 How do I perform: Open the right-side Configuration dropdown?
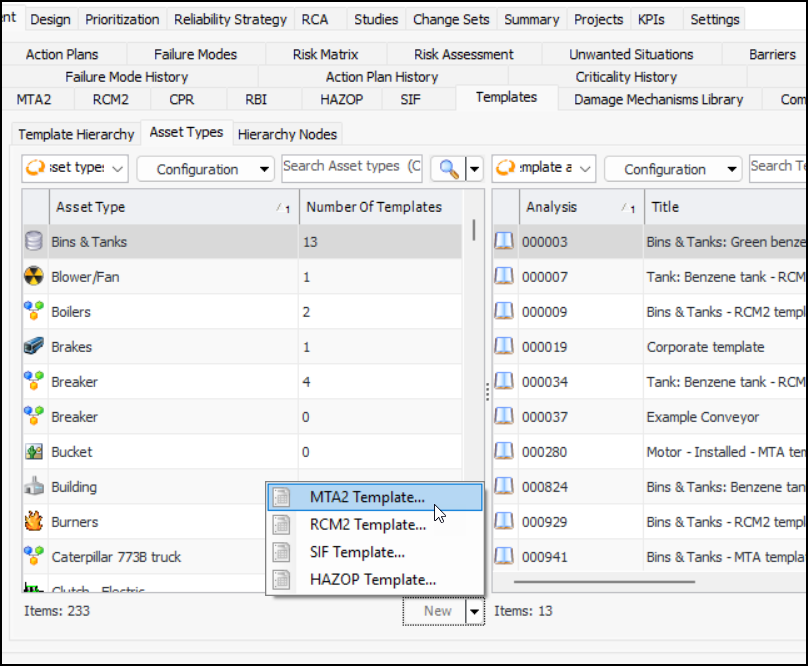point(672,169)
